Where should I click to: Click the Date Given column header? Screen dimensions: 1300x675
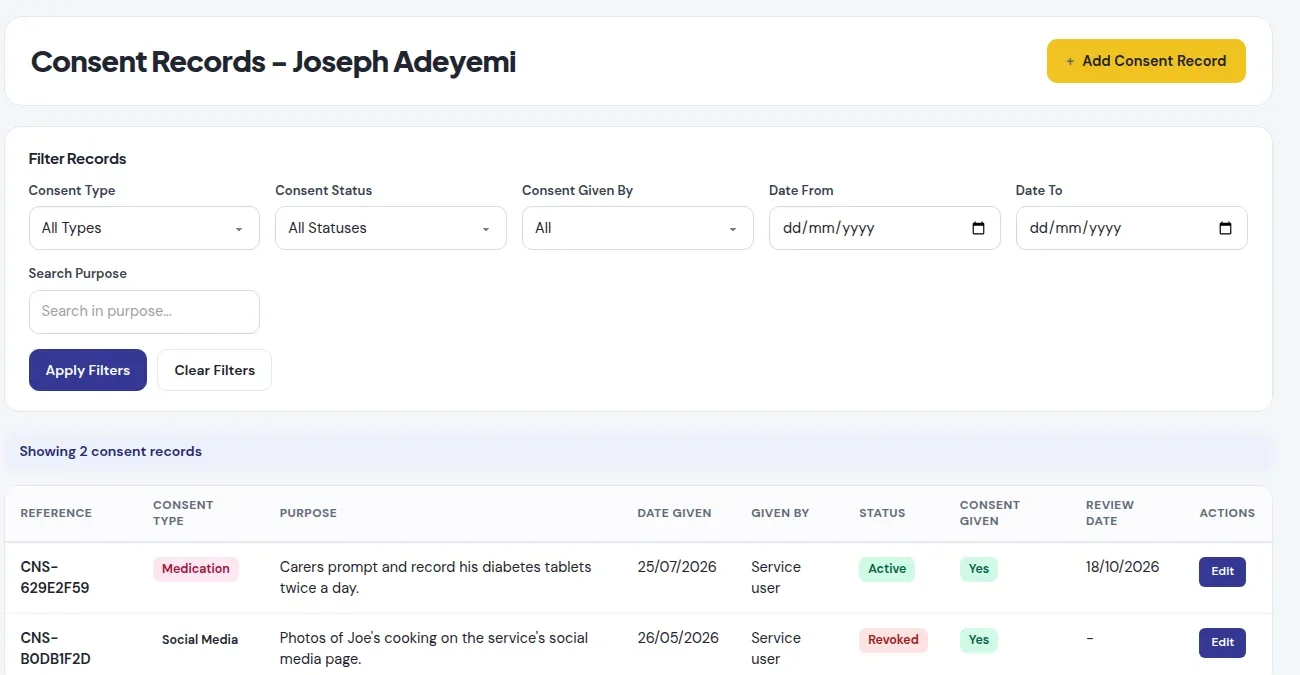(674, 513)
